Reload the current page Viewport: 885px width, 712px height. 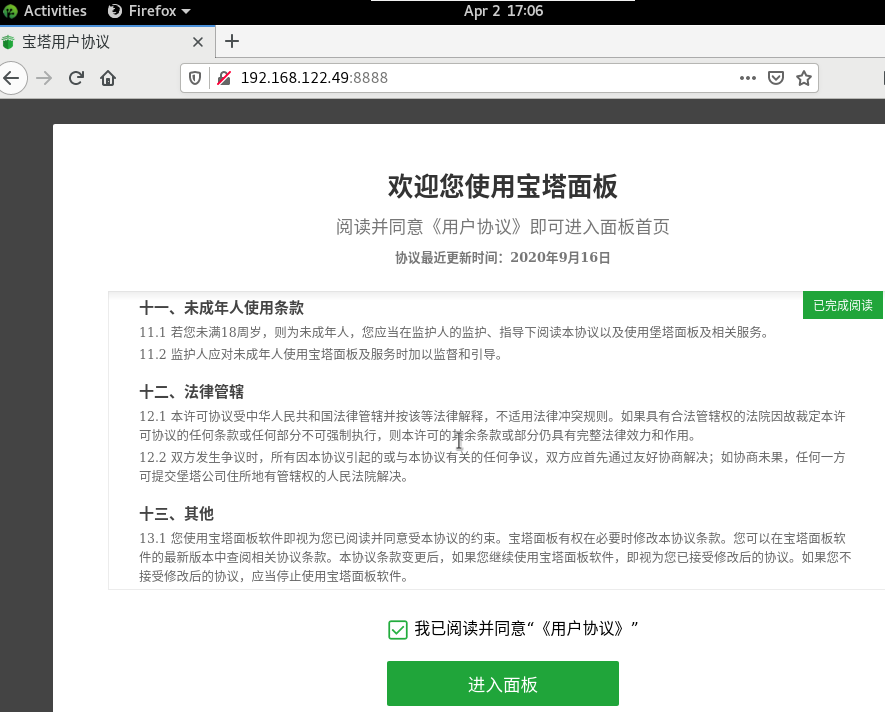[x=76, y=78]
